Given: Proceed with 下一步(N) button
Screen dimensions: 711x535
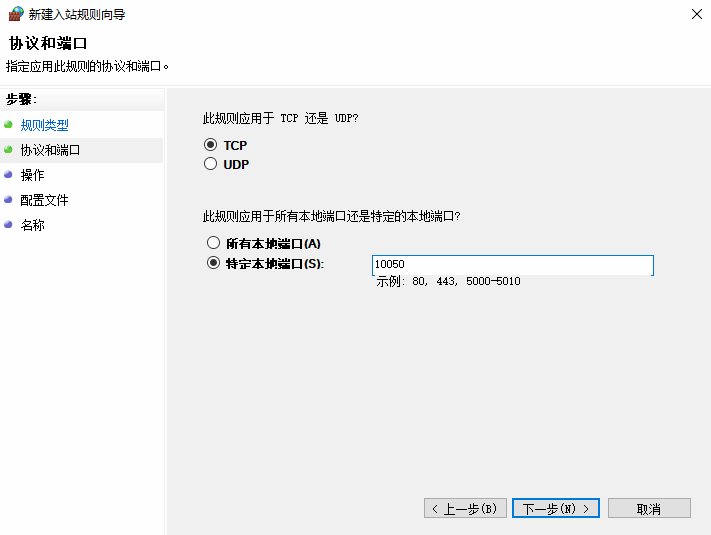Looking at the screenshot, I should 556,508.
